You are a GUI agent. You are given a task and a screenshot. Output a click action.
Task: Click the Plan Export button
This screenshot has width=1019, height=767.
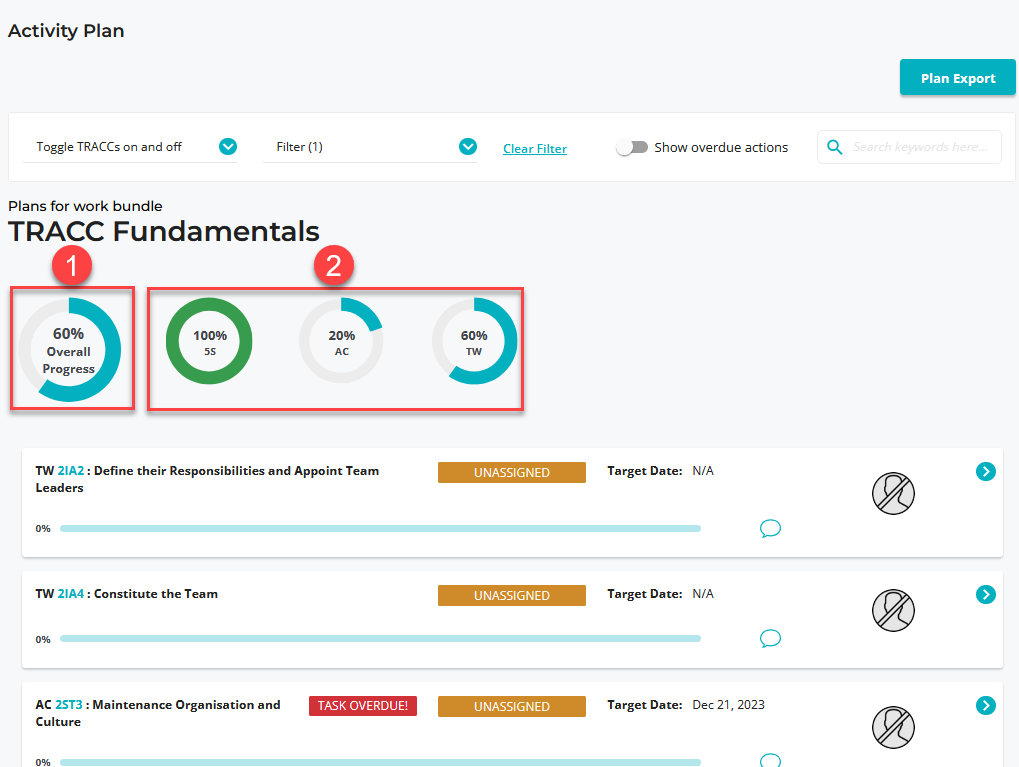(957, 78)
